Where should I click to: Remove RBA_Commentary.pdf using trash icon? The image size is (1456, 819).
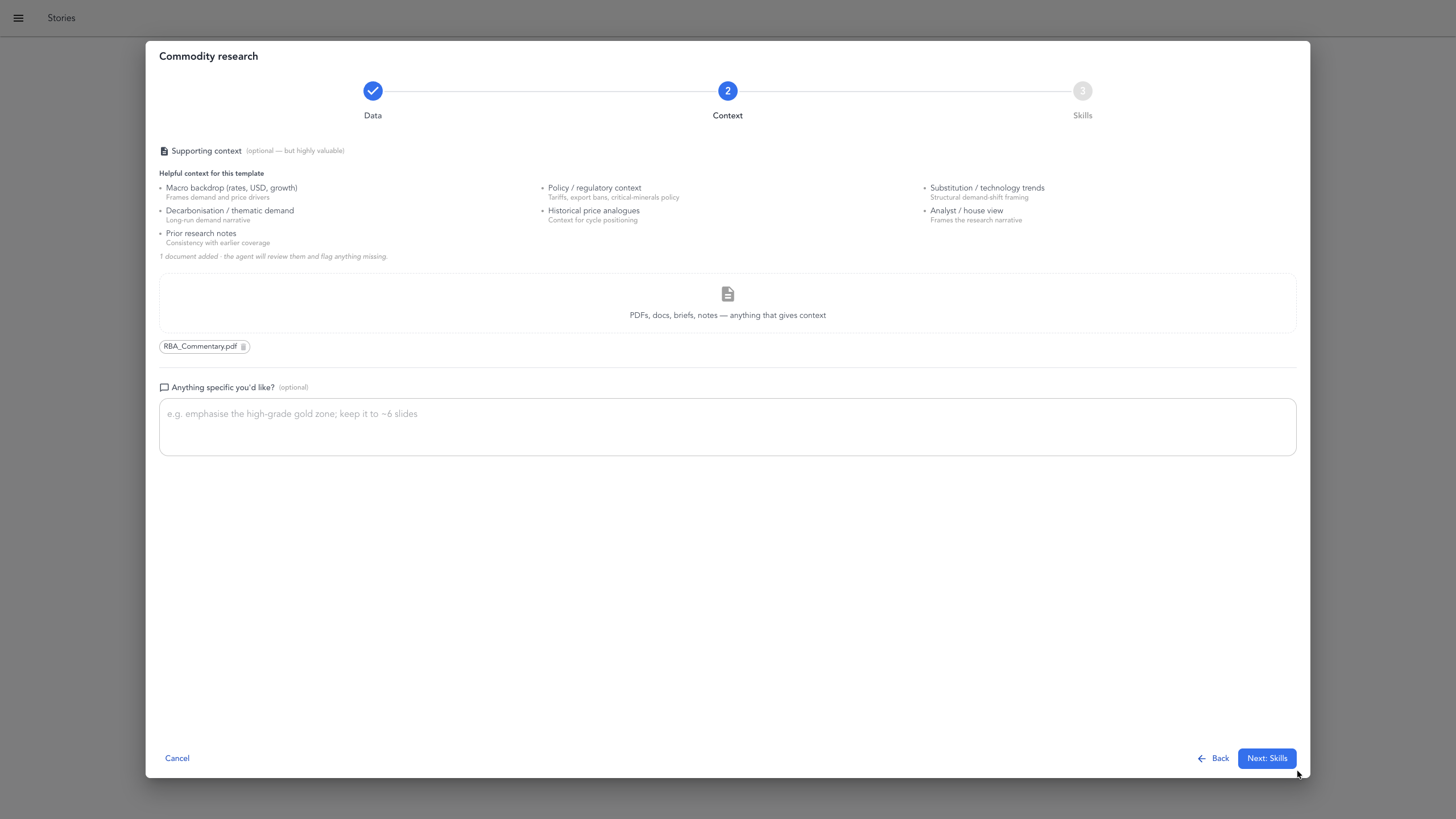243,347
